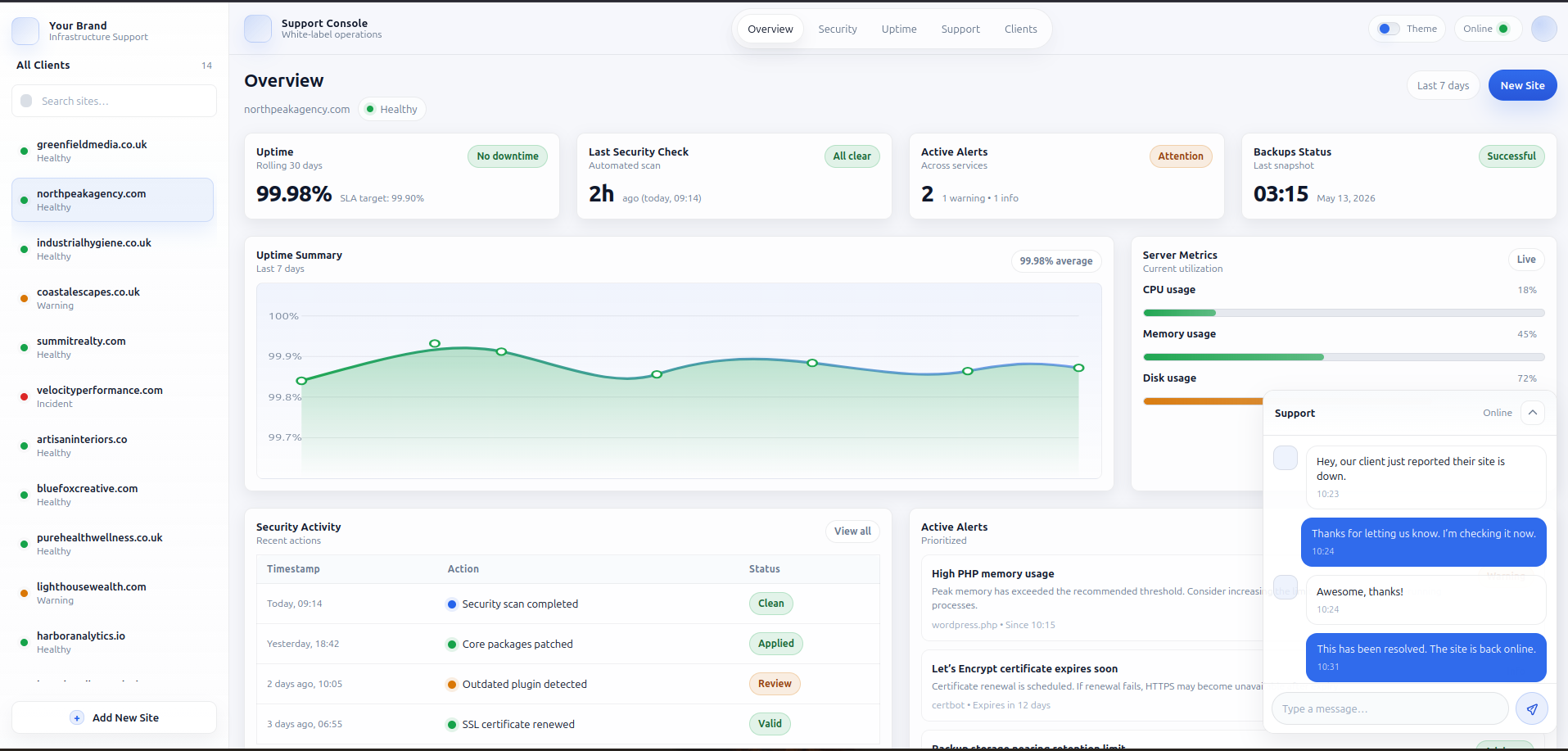
Task: Click the agent avatar beside site-down message
Action: point(1286,458)
